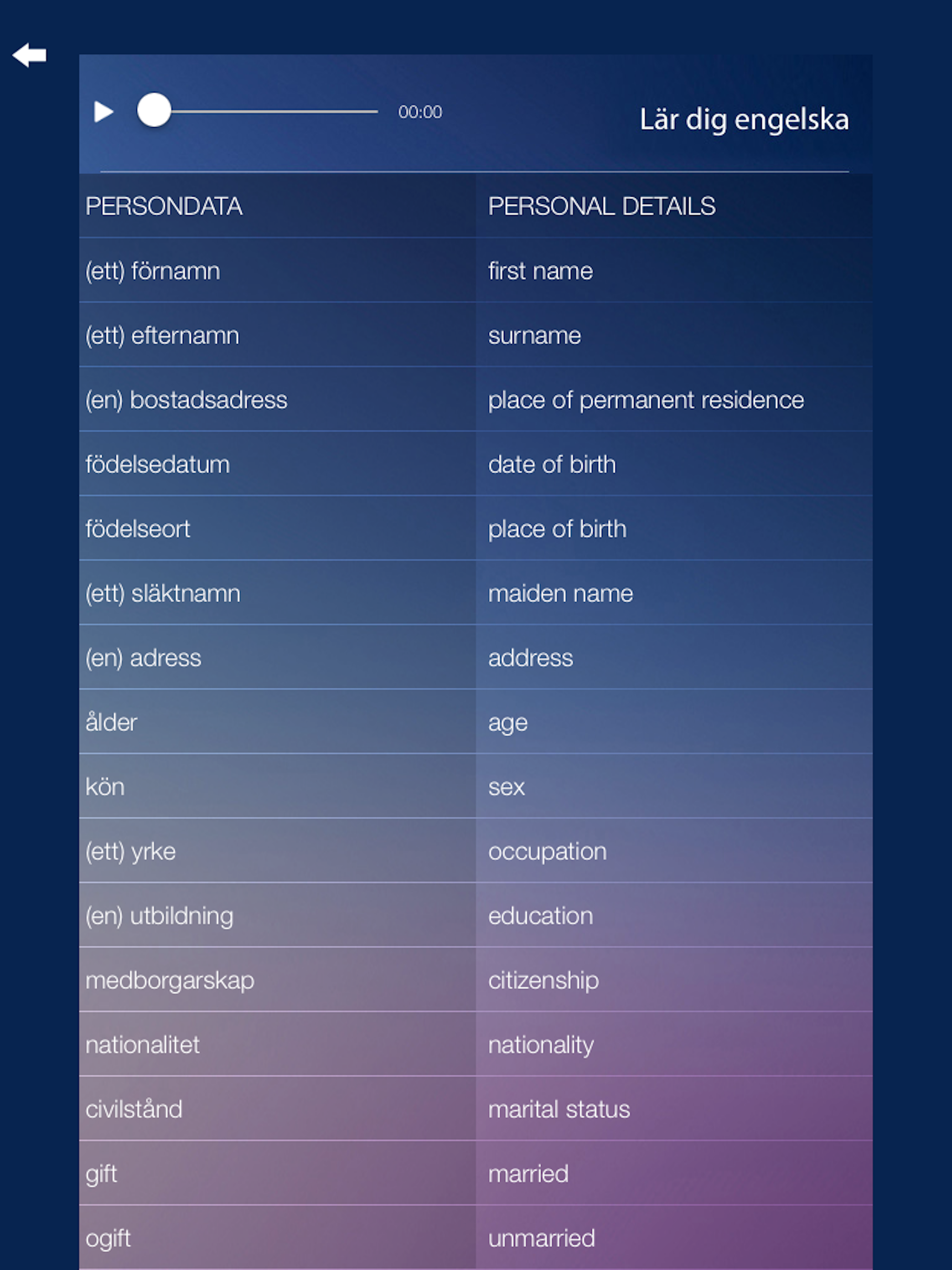The height and width of the screenshot is (1270, 952).
Task: Select the PERSONAL DETAILS header cell
Action: [674, 206]
